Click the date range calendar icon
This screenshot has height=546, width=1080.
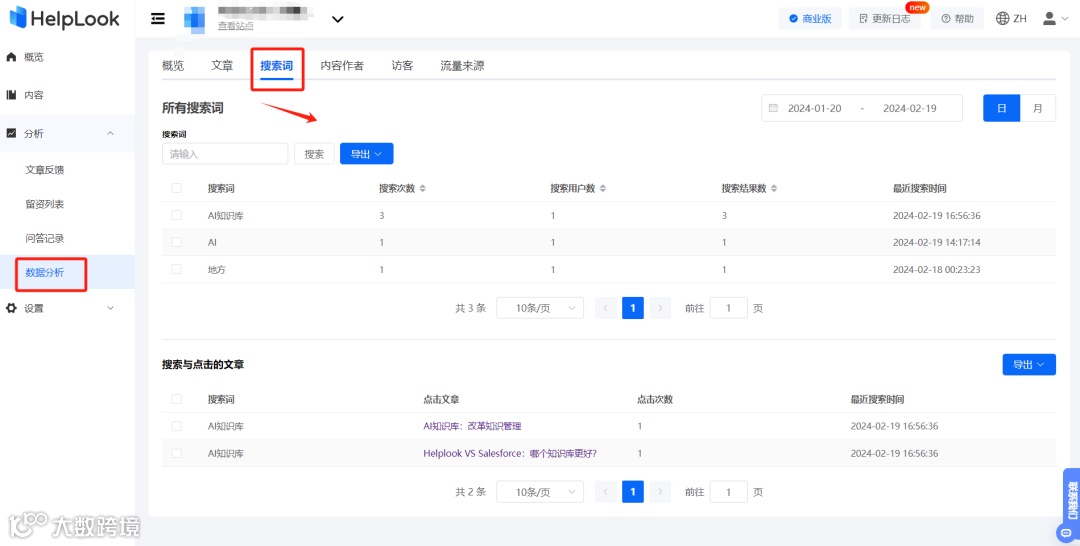point(773,108)
